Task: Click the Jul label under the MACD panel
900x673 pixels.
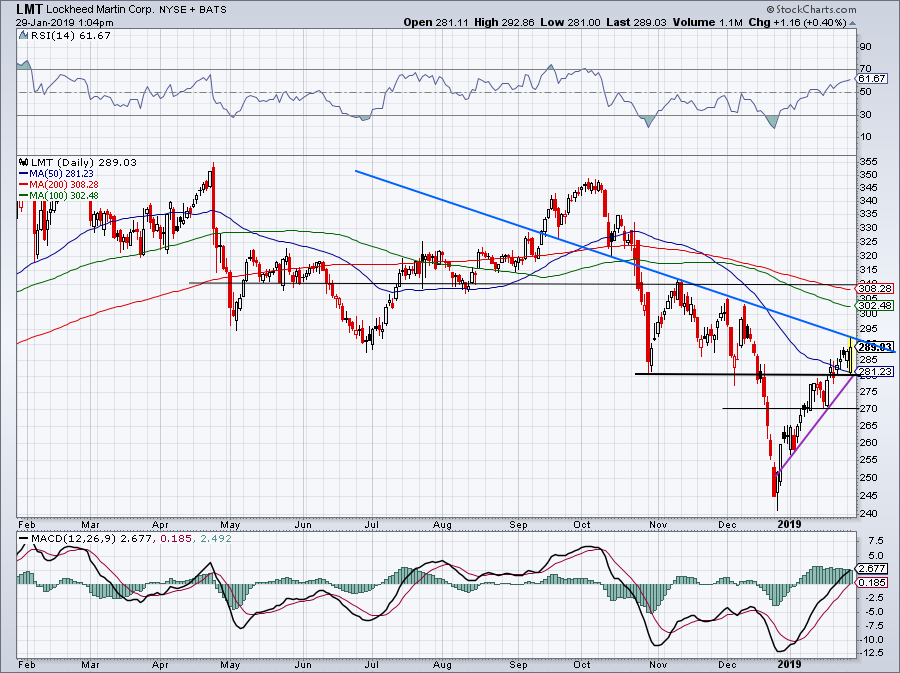Action: click(x=371, y=664)
